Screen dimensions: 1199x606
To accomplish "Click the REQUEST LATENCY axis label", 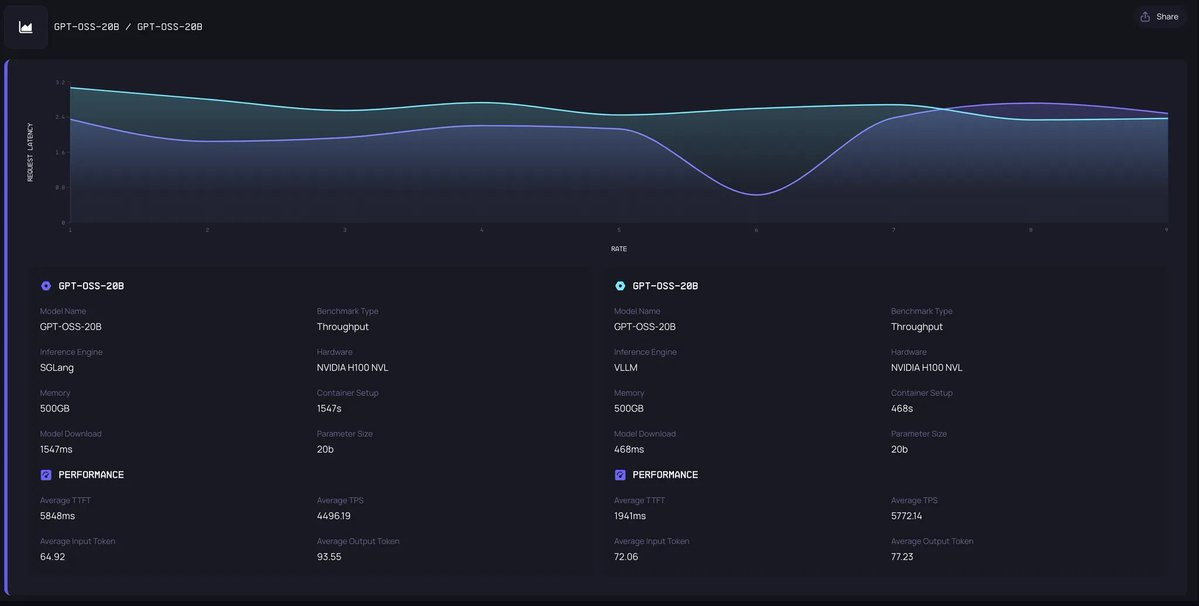I will point(31,152).
